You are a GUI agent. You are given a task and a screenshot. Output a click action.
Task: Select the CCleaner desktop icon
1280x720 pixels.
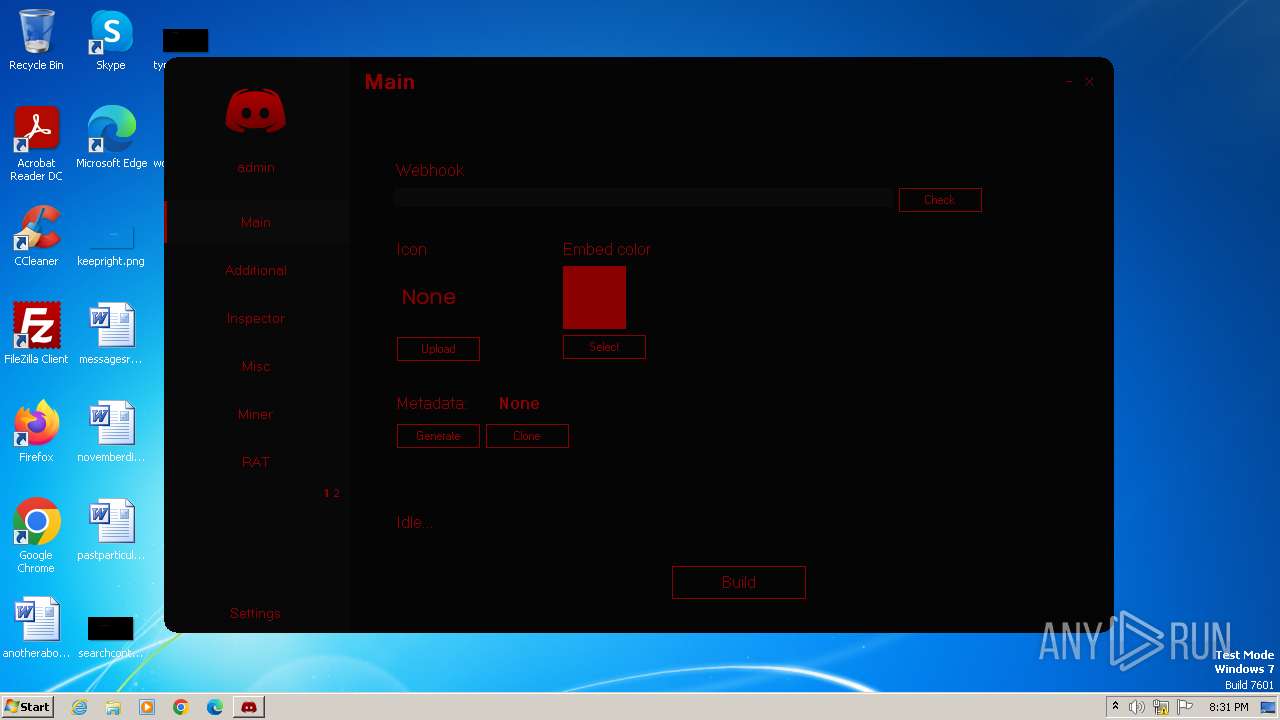click(36, 236)
